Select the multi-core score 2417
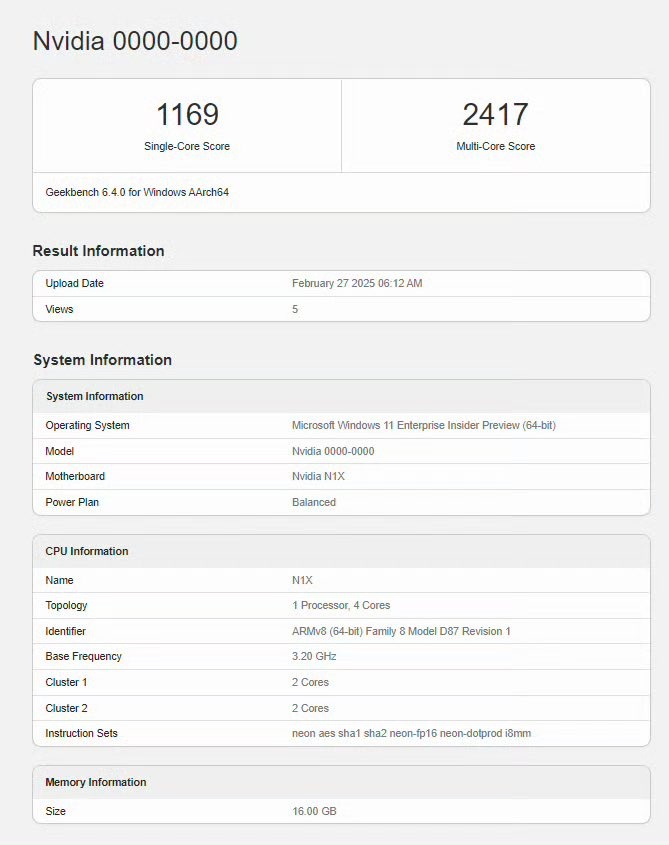 [x=495, y=114]
